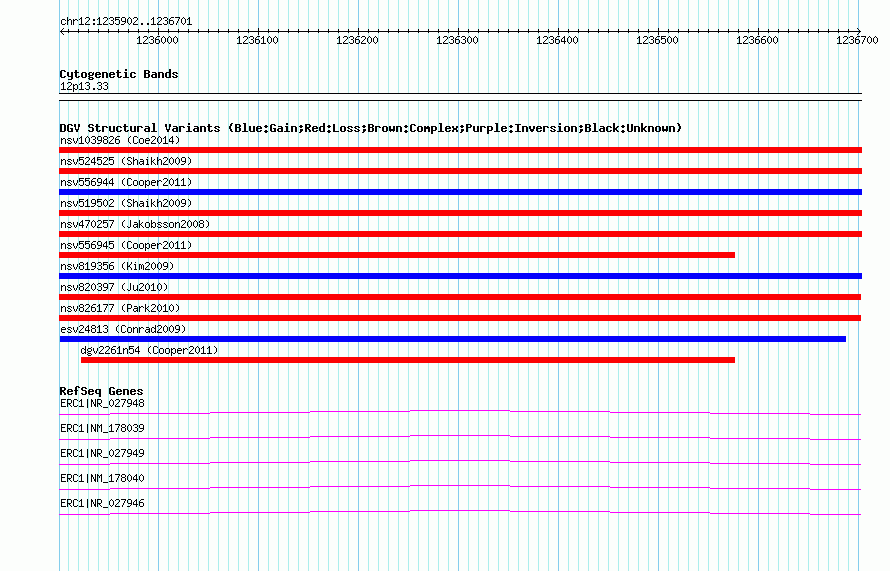
Task: Click ruler position 1236700
Action: pyautogui.click(x=857, y=40)
